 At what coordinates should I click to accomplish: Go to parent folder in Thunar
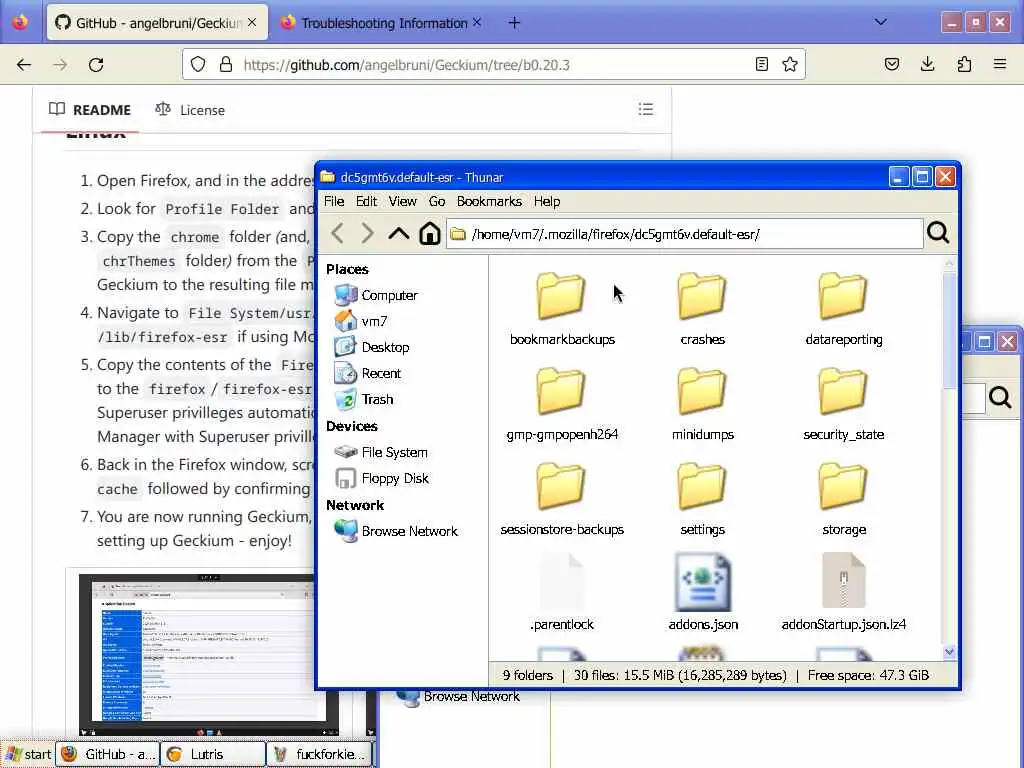point(398,233)
